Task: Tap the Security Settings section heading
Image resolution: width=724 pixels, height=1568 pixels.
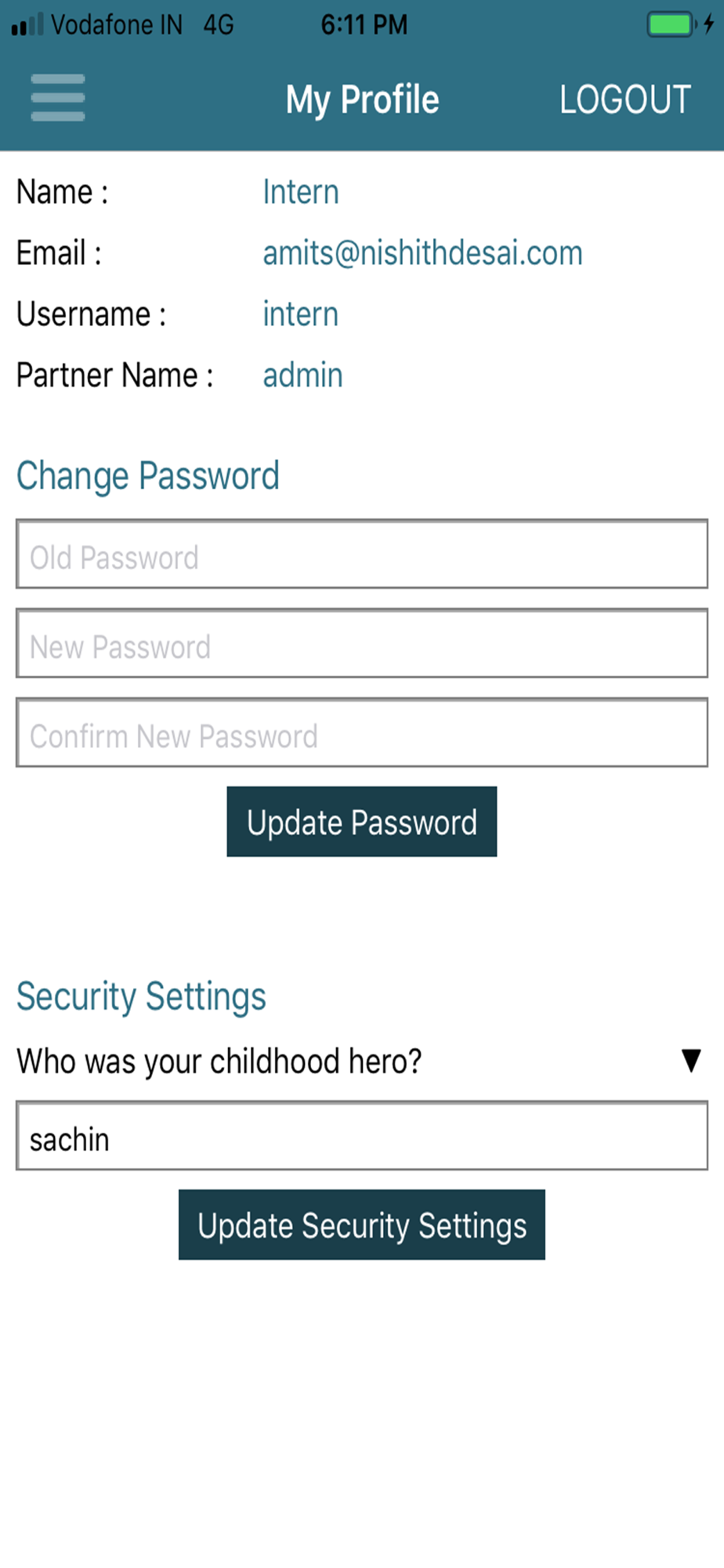Action: pyautogui.click(x=142, y=996)
